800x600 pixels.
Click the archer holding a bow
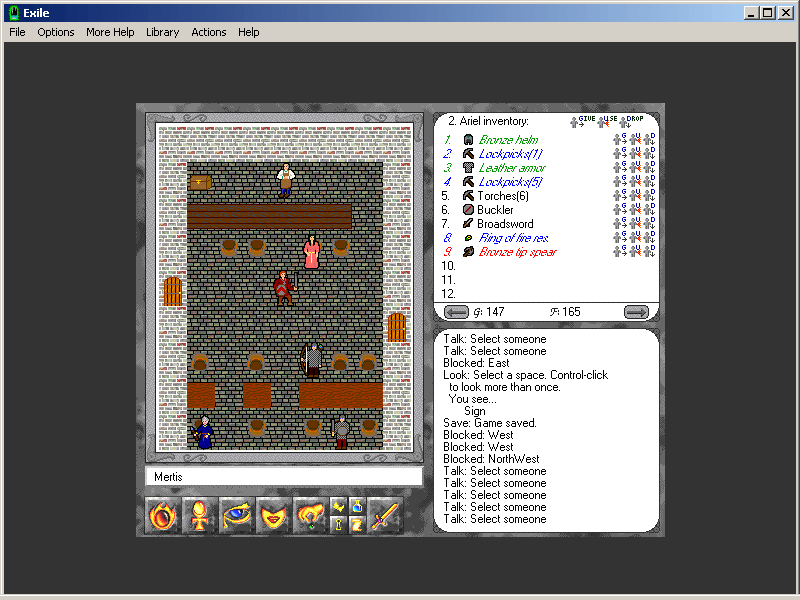click(x=312, y=360)
